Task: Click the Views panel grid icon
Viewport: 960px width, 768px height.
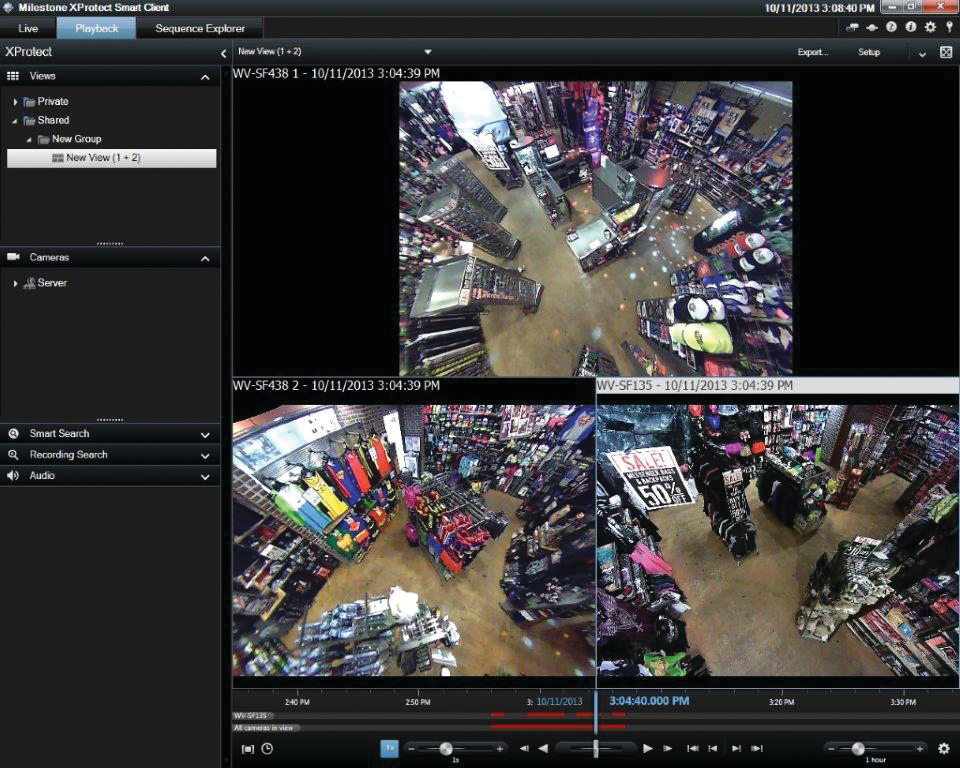Action: click(14, 75)
